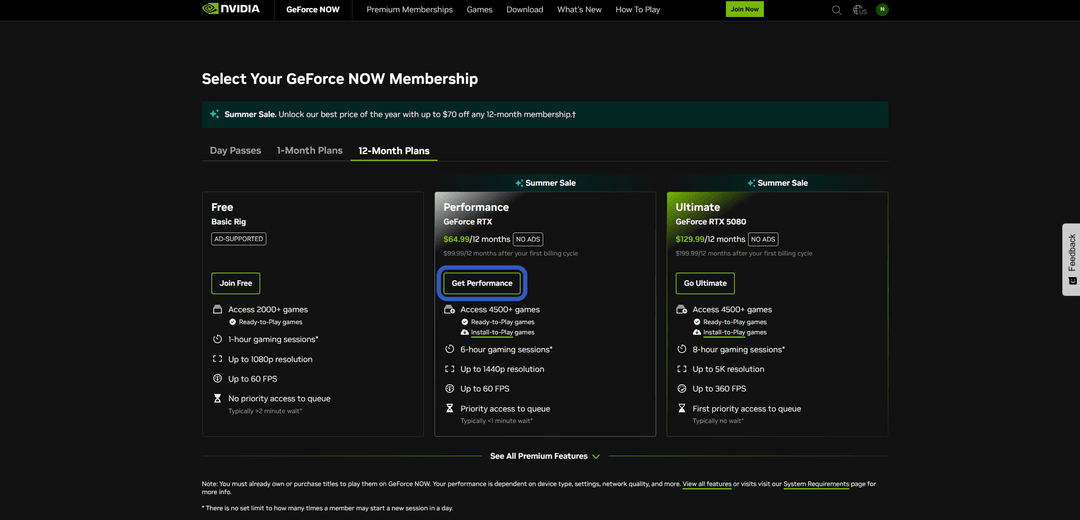Expand See All Premium Features chevron
This screenshot has width=1080, height=520.
point(596,456)
